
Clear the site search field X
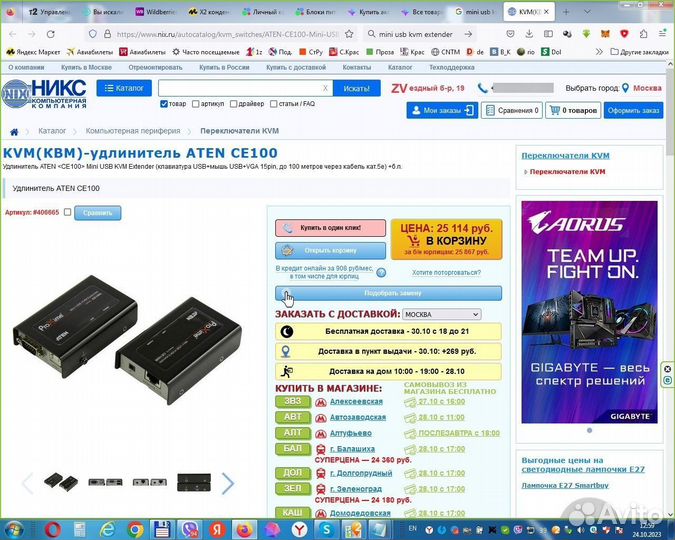(325, 88)
